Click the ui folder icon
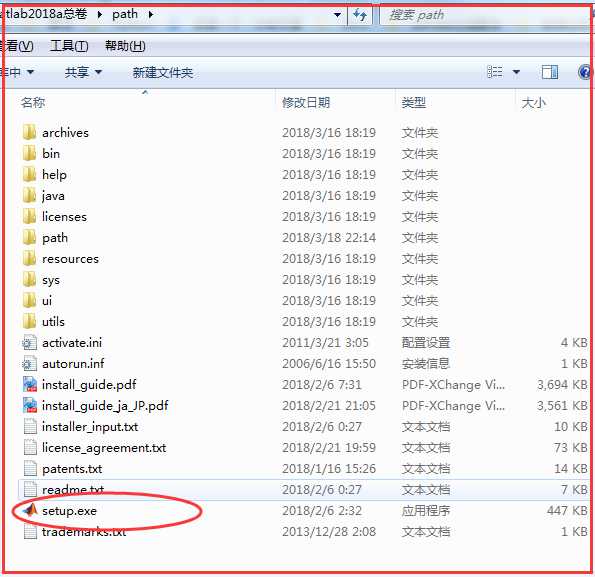The width and height of the screenshot is (595, 577). [x=30, y=300]
